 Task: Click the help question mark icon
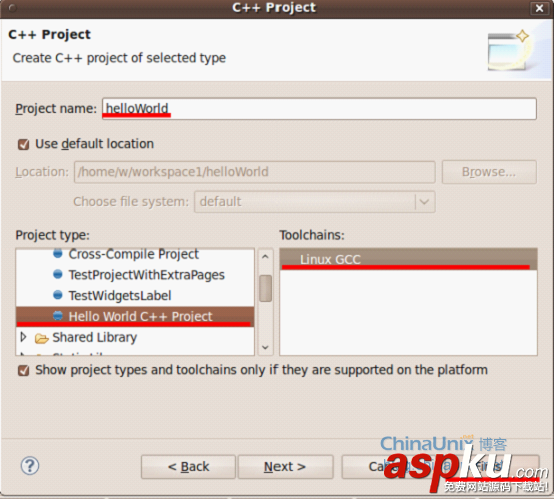[30, 466]
